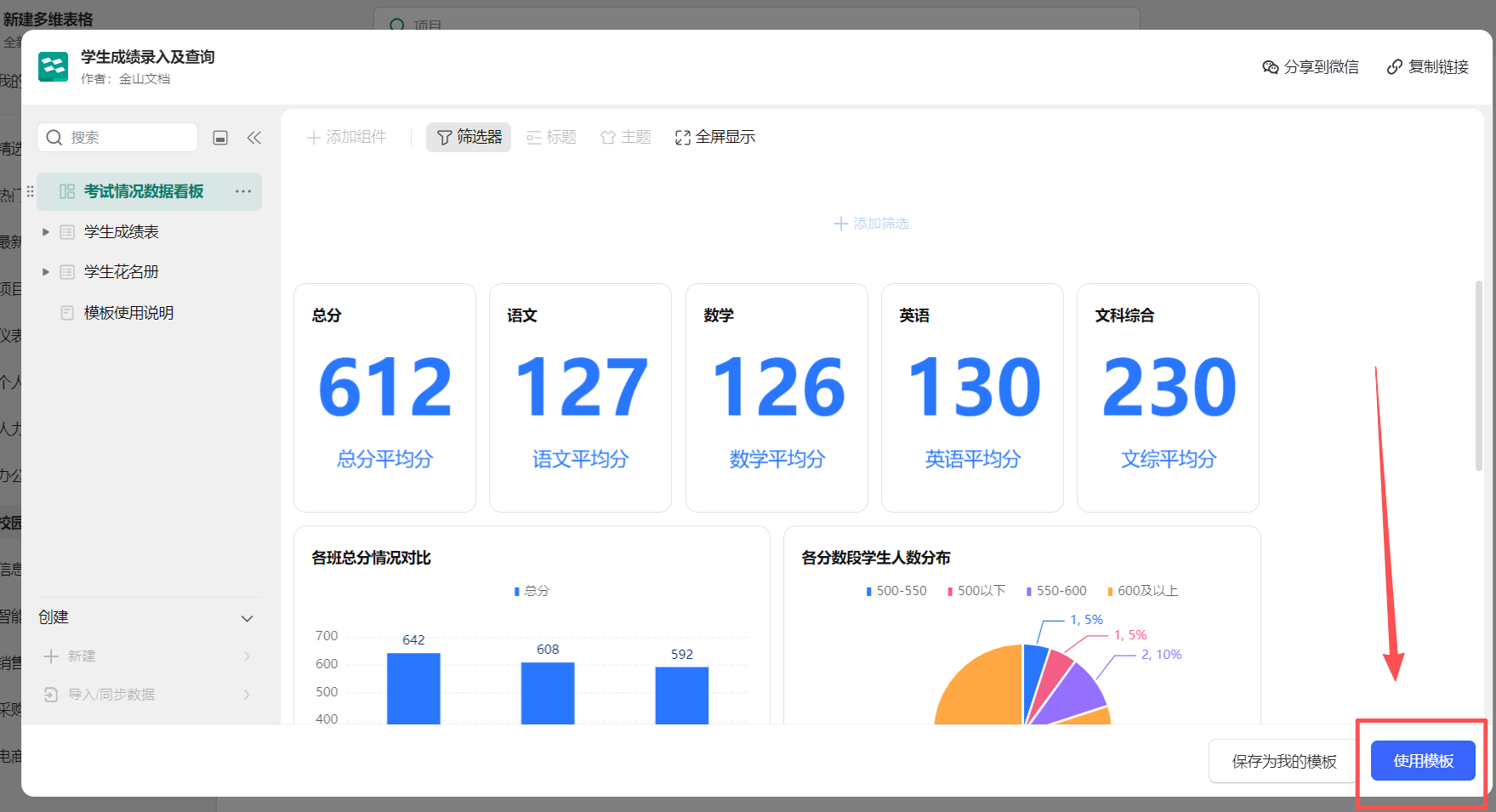Click the copy link chain icon
Viewport: 1496px width, 812px height.
coord(1394,67)
